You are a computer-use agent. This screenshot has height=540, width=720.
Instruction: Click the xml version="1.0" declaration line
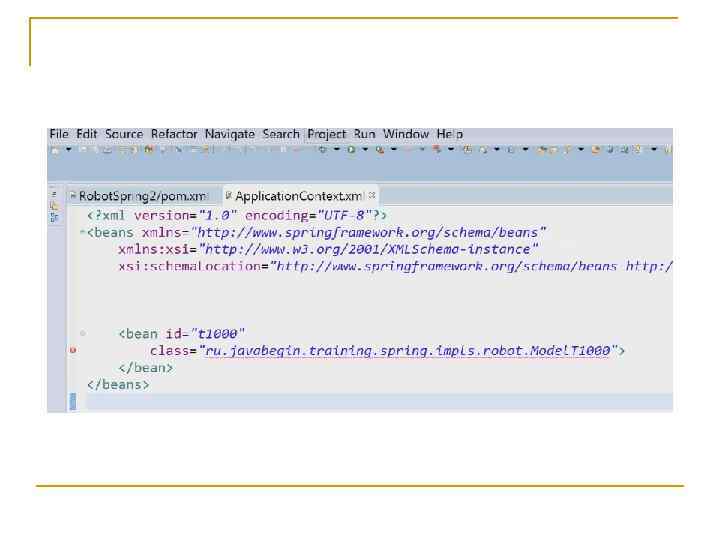(x=236, y=215)
